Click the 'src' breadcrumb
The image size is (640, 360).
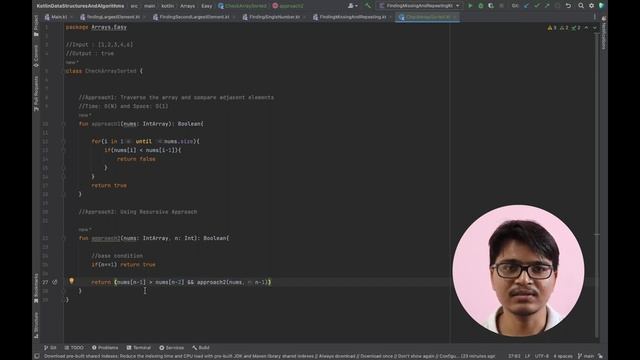pos(134,6)
